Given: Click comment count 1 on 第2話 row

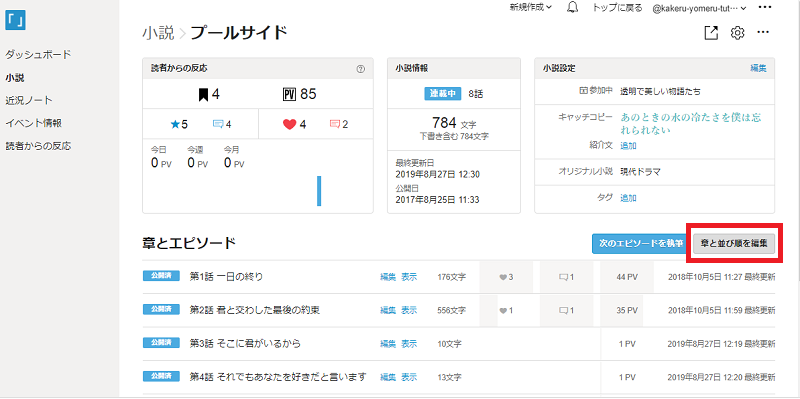Looking at the screenshot, I should click(566, 310).
